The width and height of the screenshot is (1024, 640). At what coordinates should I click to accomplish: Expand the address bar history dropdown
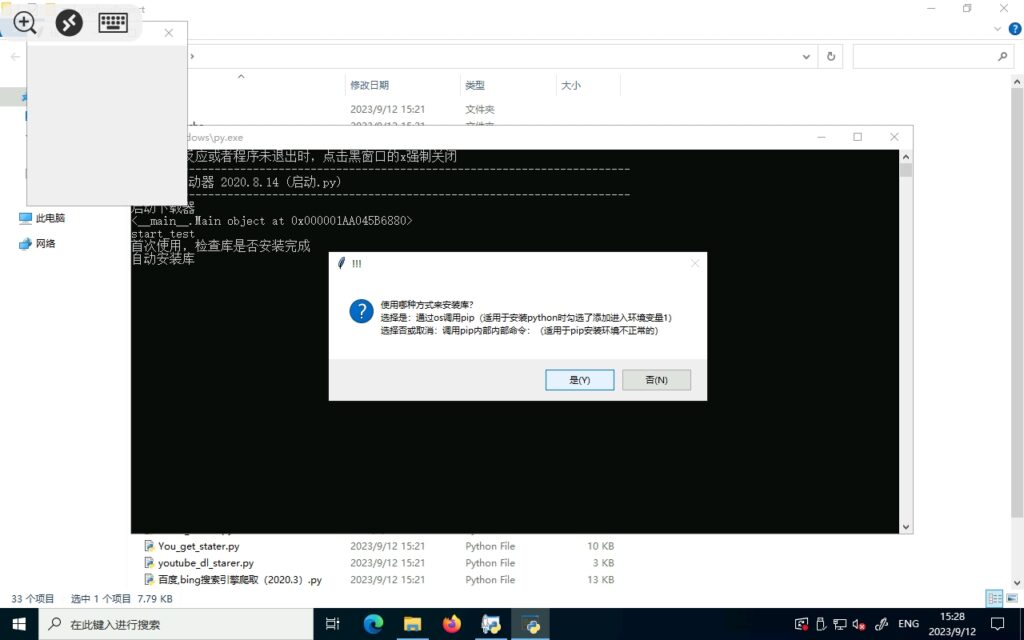point(808,57)
